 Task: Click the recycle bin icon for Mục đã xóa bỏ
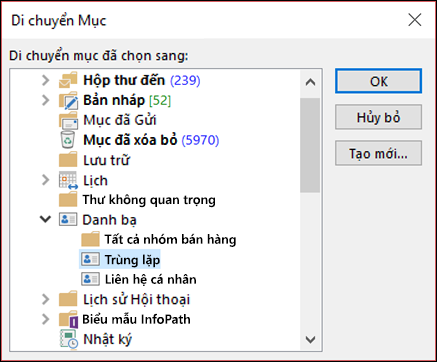coord(68,140)
